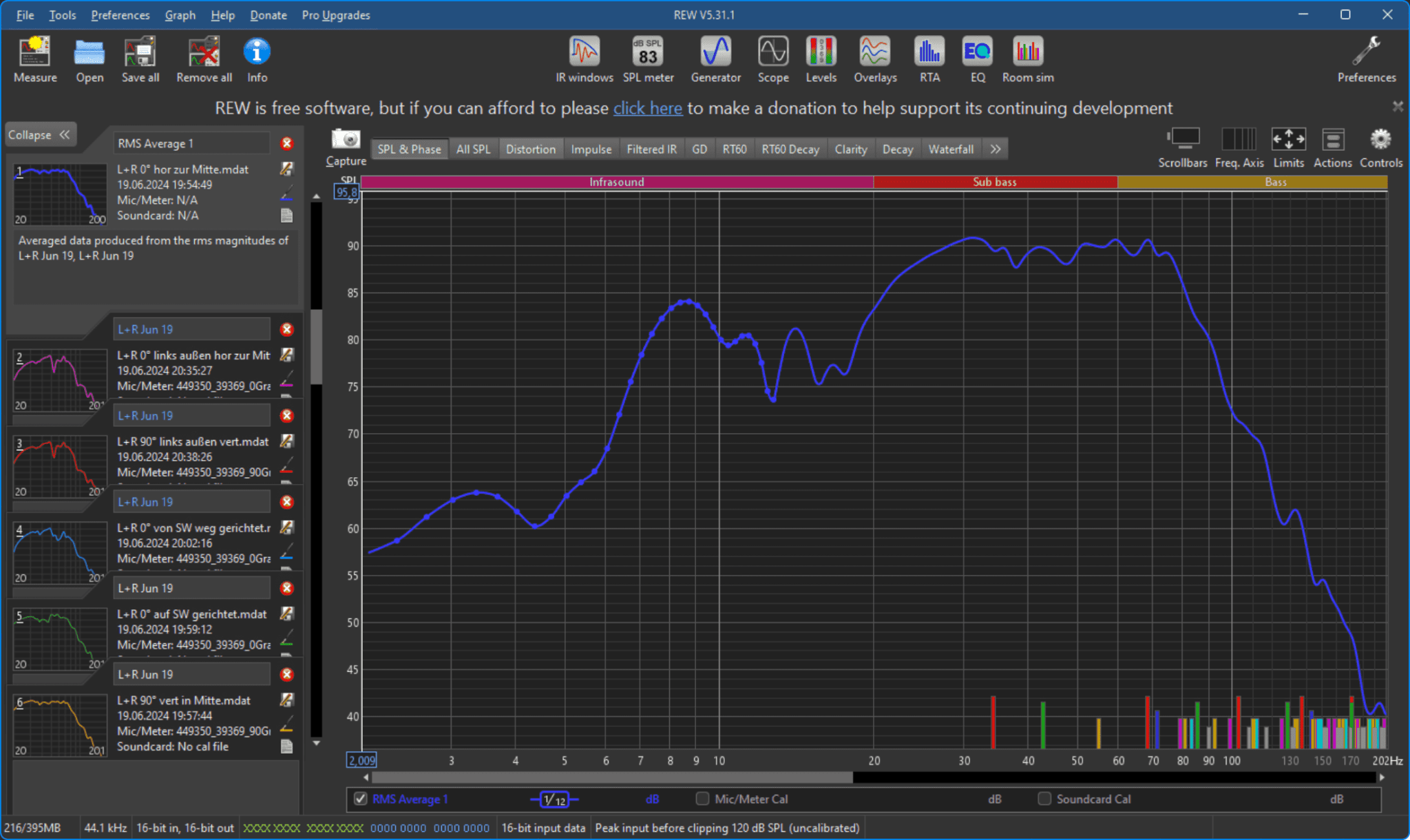Open notes icon of L+R 90° vert in Mitte.mdat

[x=286, y=746]
